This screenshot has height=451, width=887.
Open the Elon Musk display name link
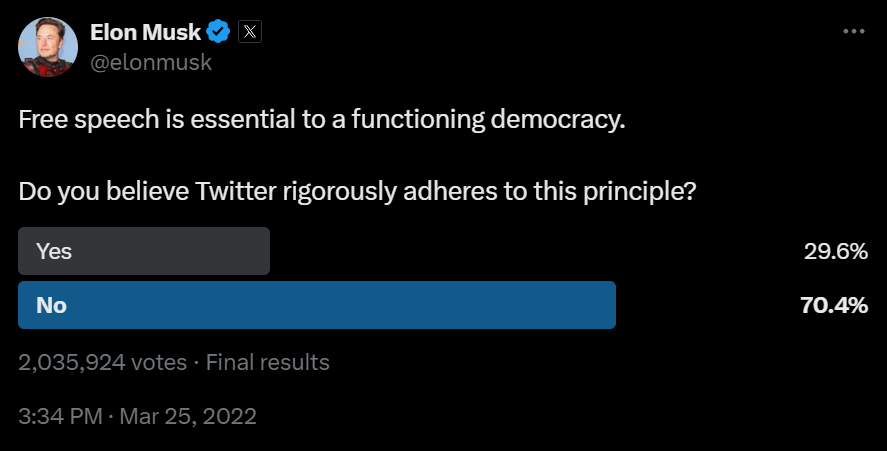coord(145,32)
